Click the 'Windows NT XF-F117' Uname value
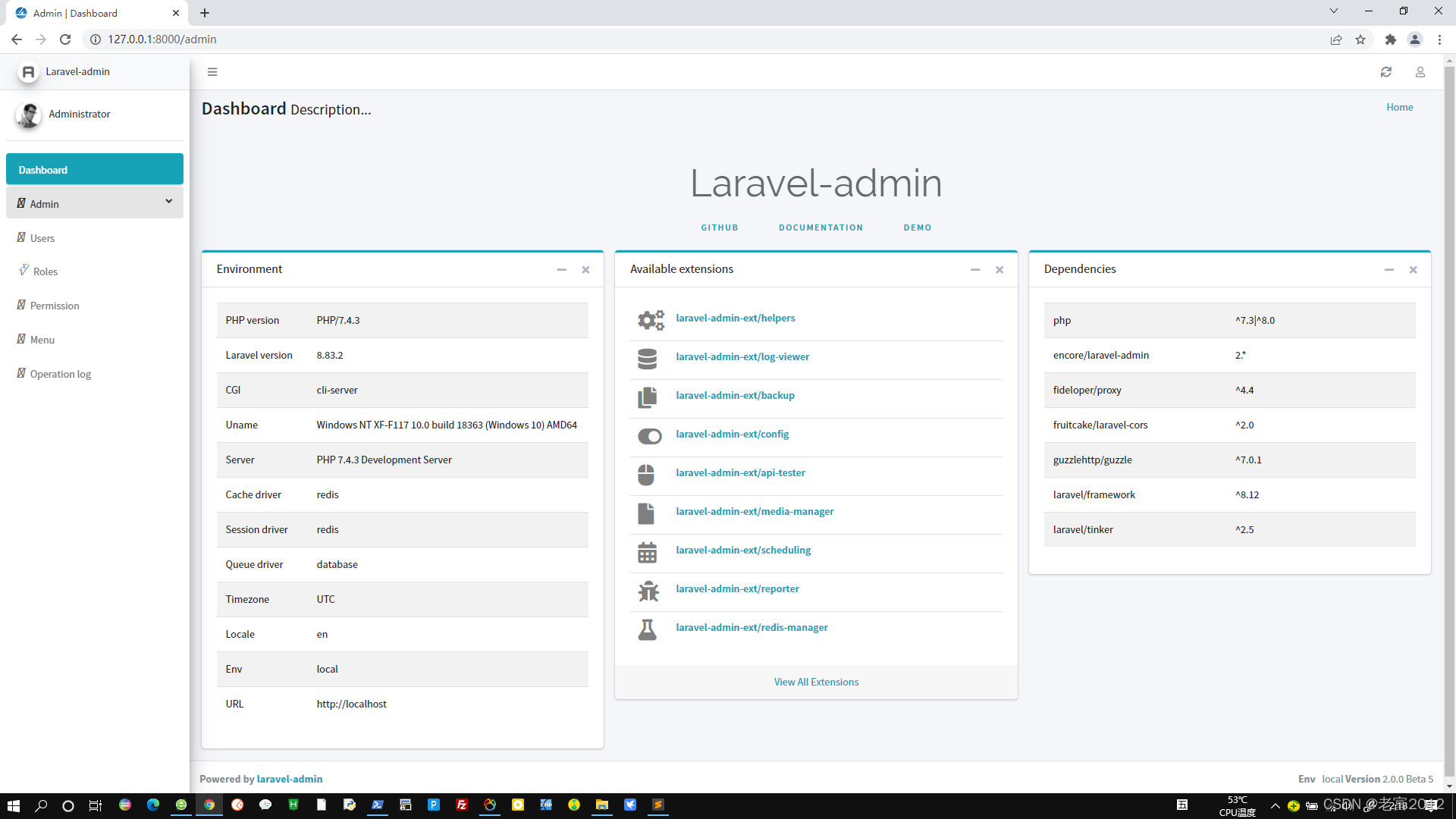 tap(447, 425)
